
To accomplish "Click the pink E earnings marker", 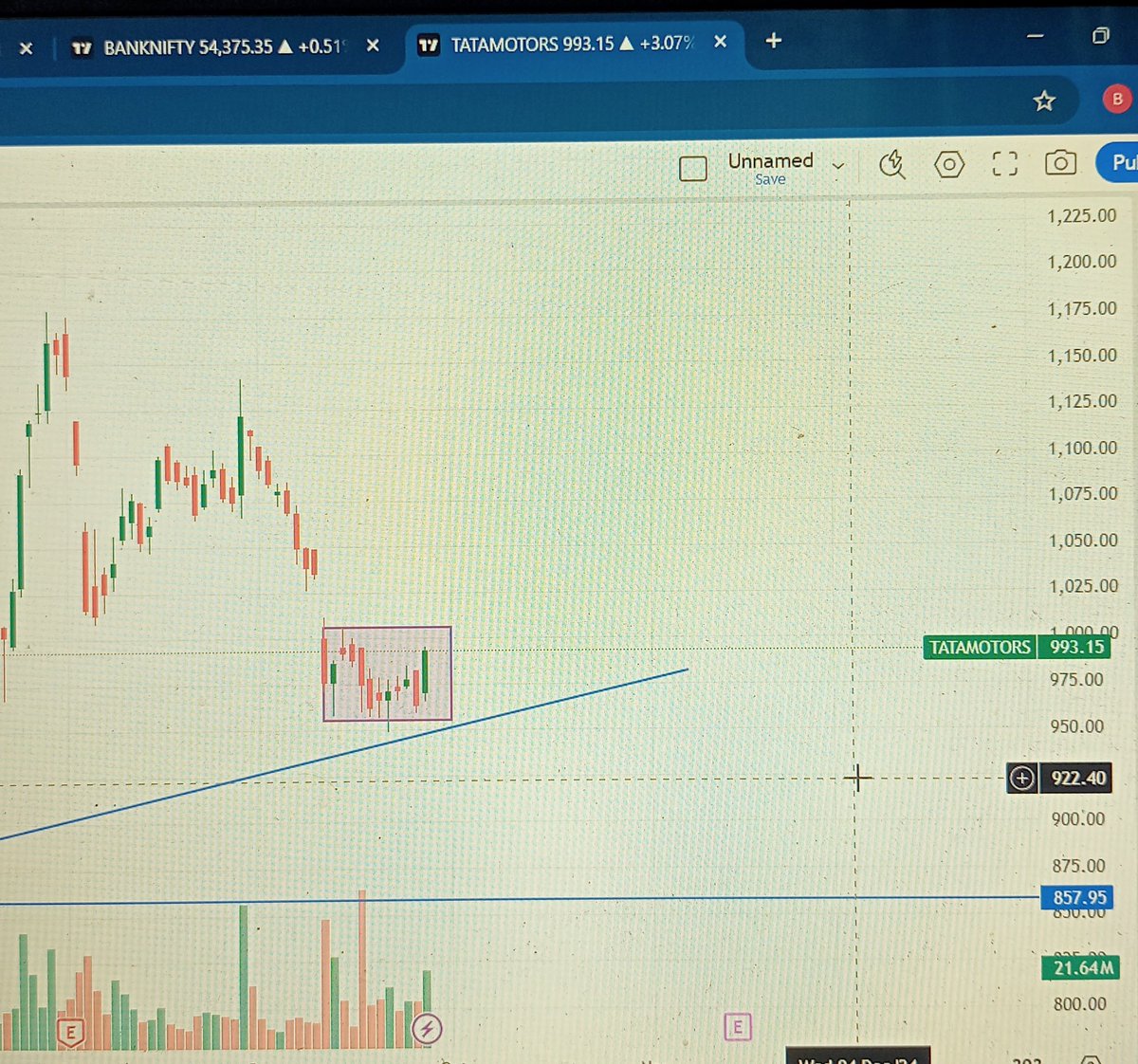I will pos(737,1026).
